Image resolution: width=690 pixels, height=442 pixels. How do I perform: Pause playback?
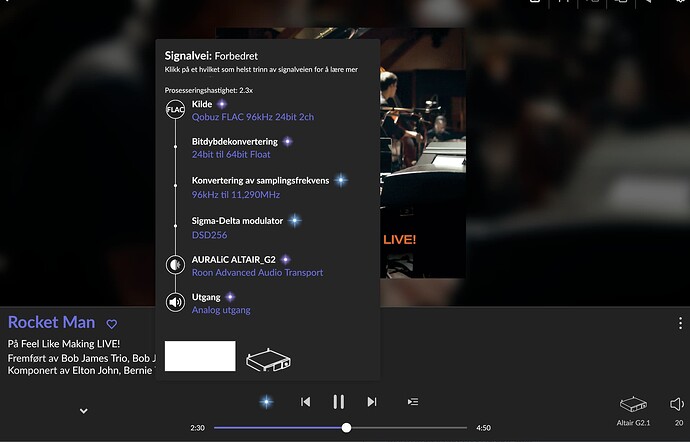point(338,401)
